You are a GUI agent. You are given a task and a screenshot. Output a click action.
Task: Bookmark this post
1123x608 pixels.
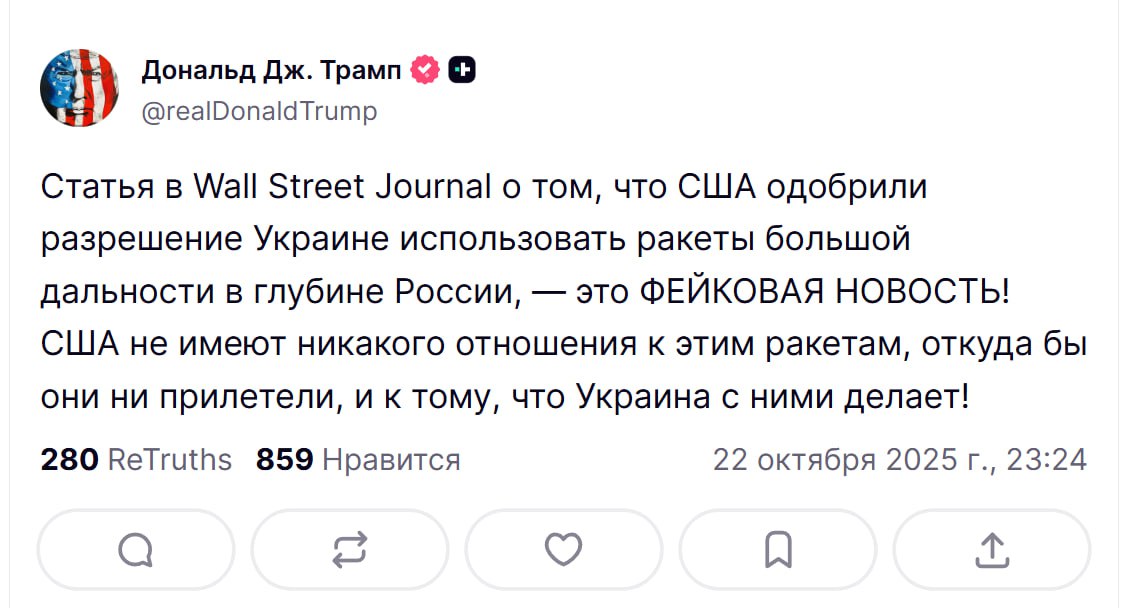[x=777, y=548]
